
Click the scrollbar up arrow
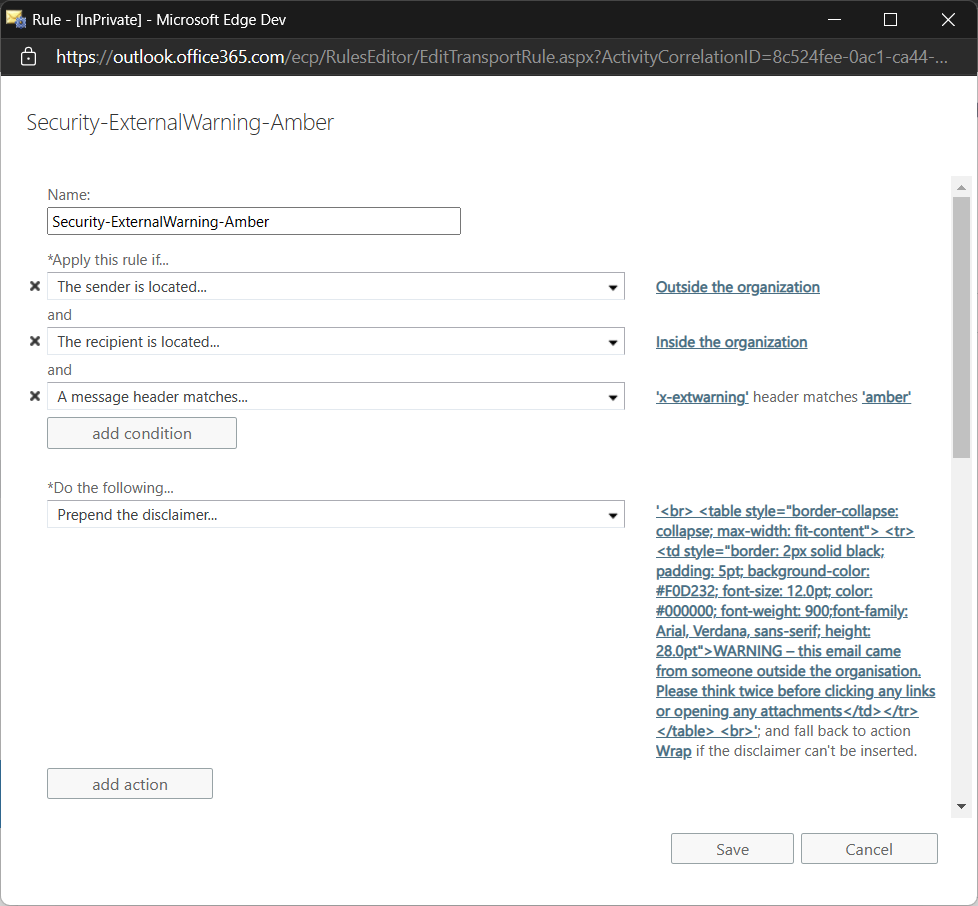[961, 186]
